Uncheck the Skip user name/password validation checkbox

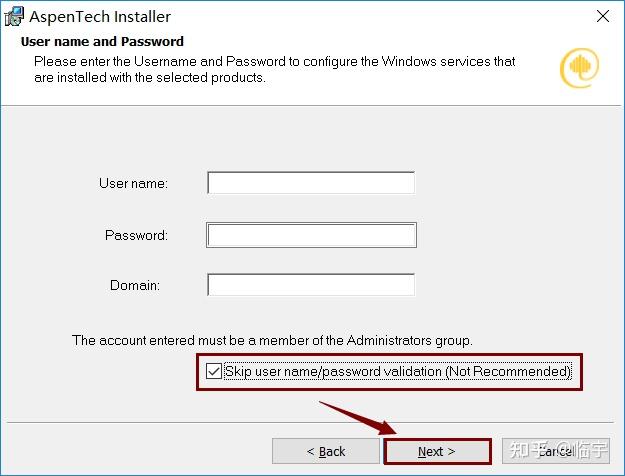pos(214,371)
